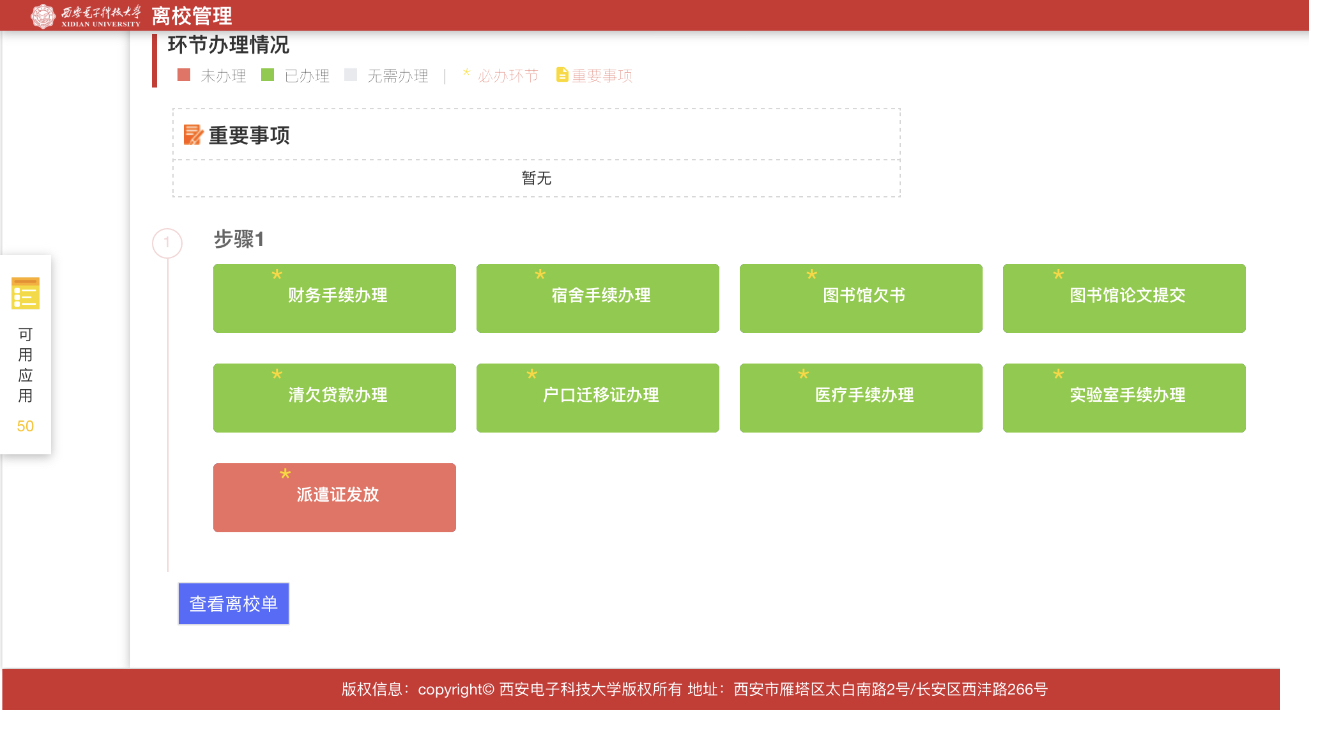Image resolution: width=1334 pixels, height=750 pixels.
Task: Click the 离校管理 header title
Action: click(x=192, y=16)
